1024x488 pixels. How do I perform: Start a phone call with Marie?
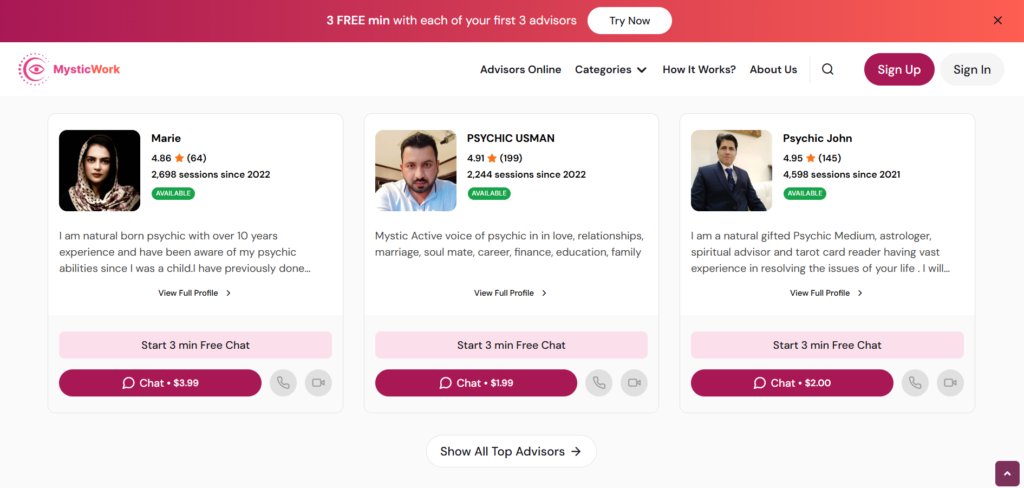click(x=283, y=383)
